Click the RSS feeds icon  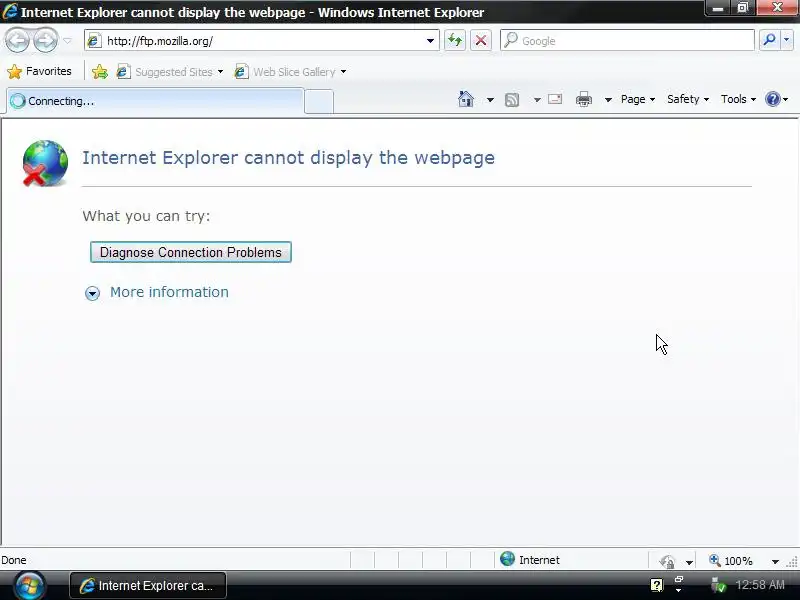pyautogui.click(x=512, y=99)
